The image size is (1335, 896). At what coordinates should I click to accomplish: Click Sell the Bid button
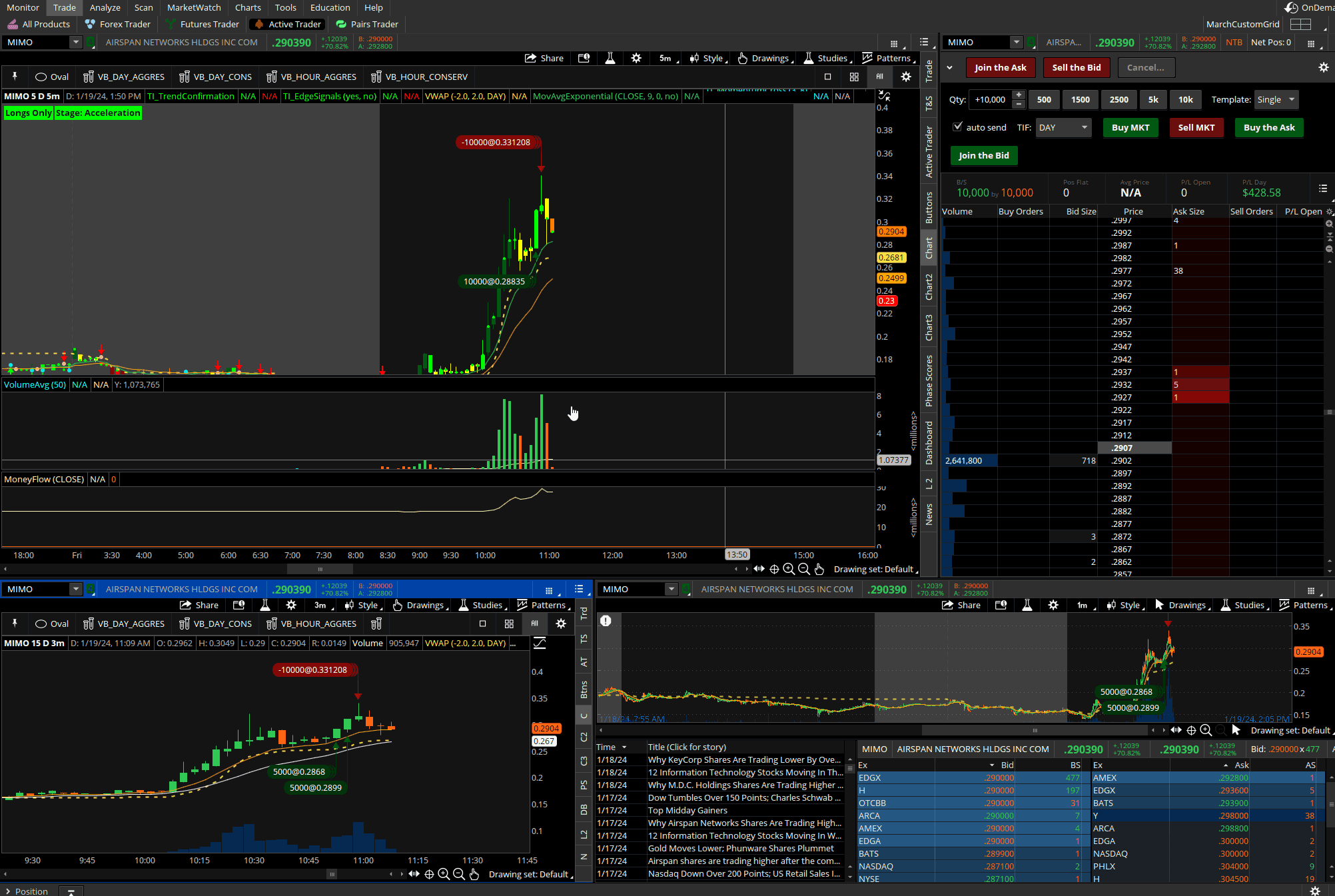coord(1076,67)
